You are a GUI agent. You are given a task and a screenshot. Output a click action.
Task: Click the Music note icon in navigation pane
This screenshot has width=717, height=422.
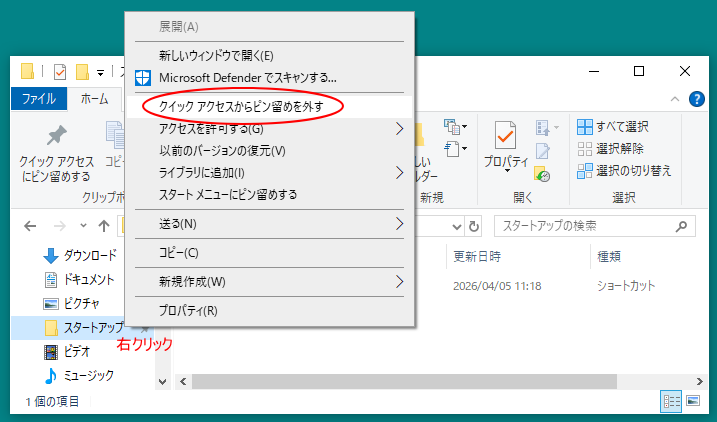pyautogui.click(x=51, y=376)
